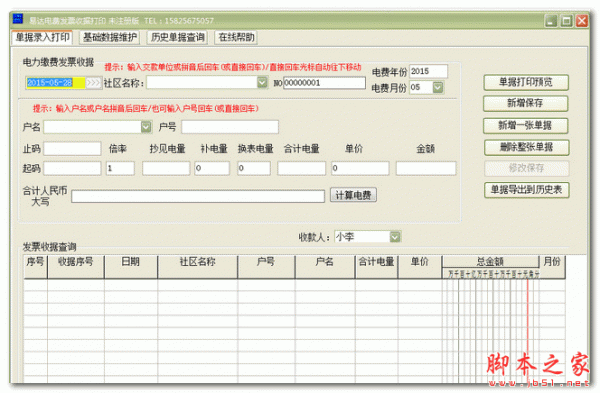Click the 倍率 field showing 1
The height and width of the screenshot is (393, 600).
pos(120,168)
